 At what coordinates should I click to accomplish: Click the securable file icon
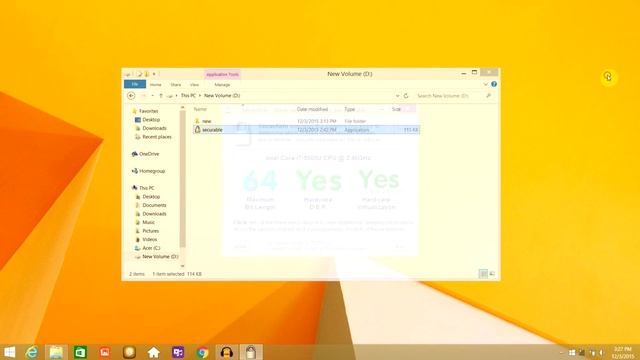pos(198,129)
